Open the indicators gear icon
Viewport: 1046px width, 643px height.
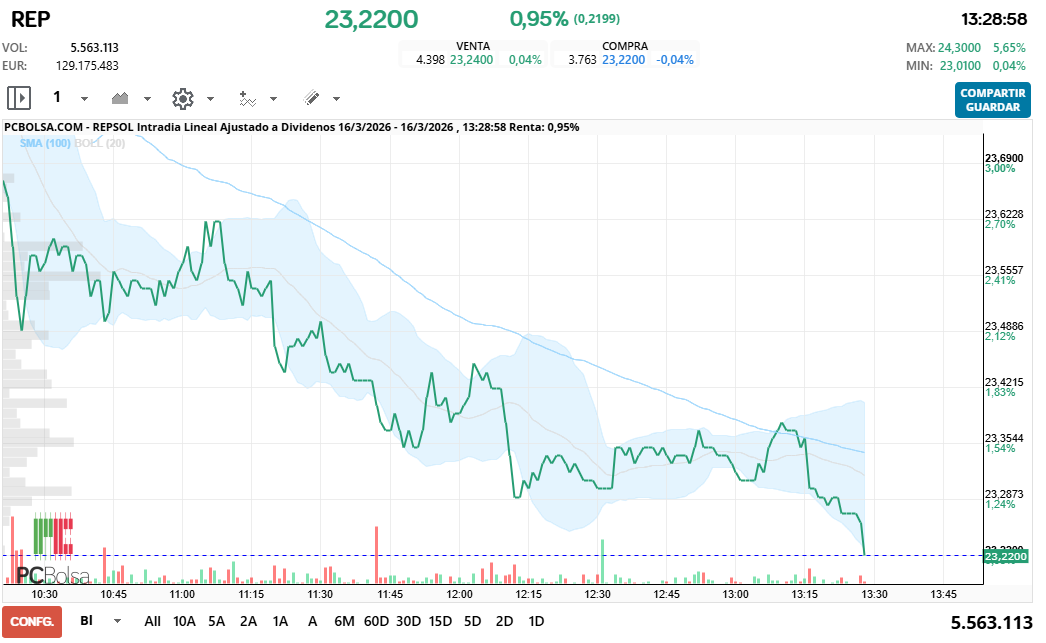coord(182,97)
